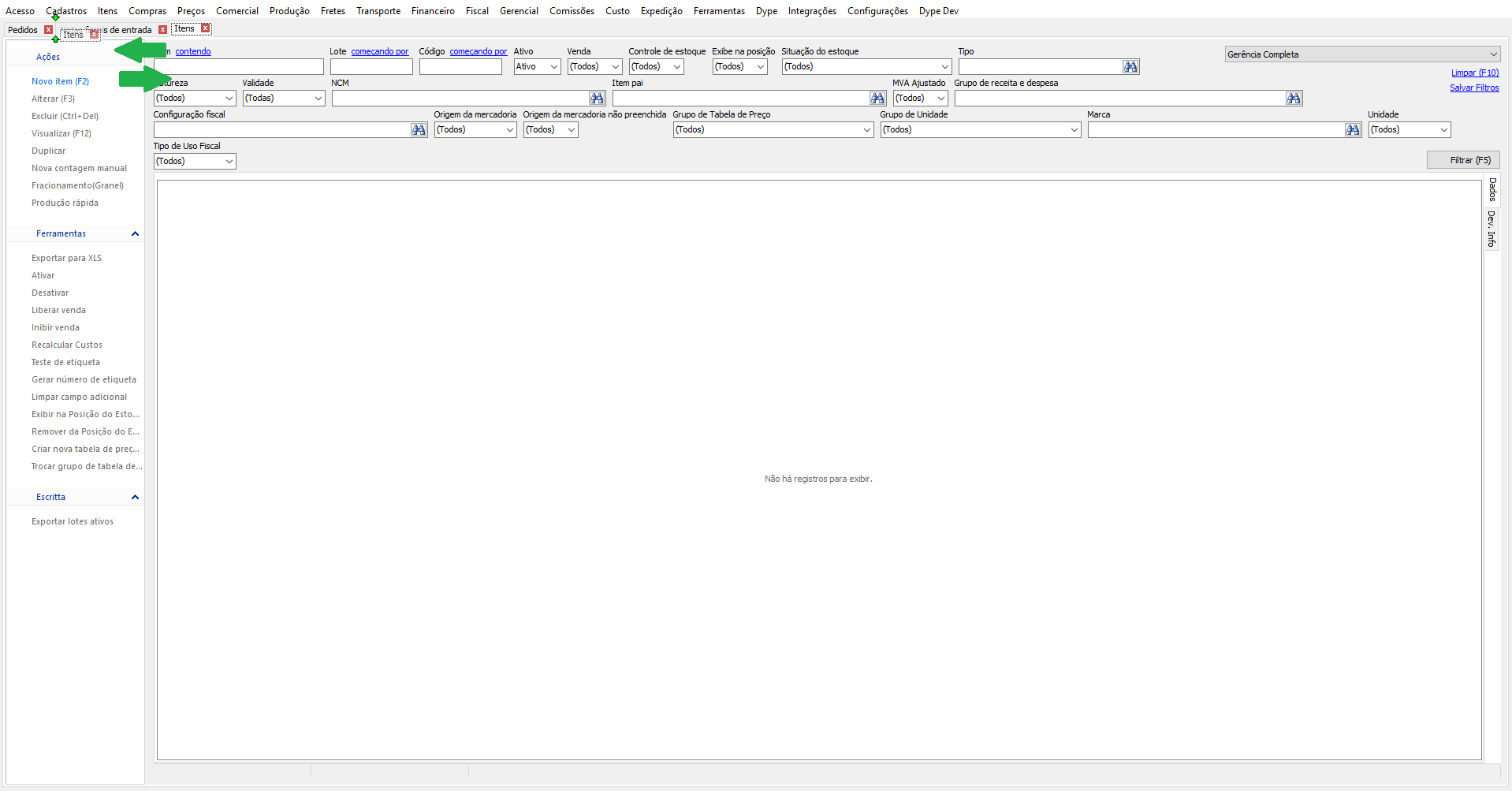Click Exportar lotes ativos
Viewport: 1512px width, 791px height.
tap(73, 521)
